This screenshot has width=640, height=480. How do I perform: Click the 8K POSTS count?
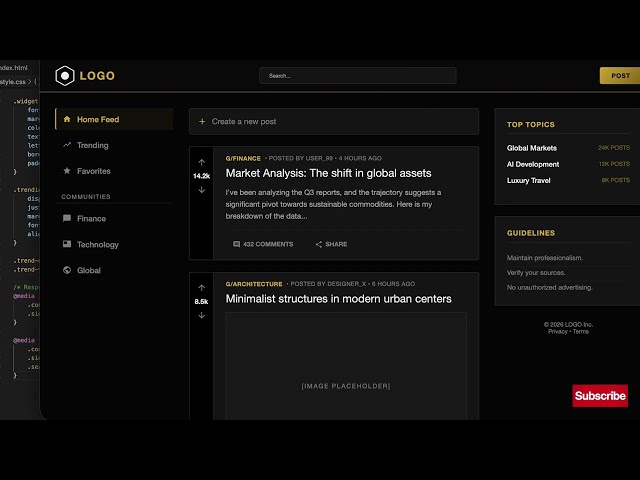616,180
